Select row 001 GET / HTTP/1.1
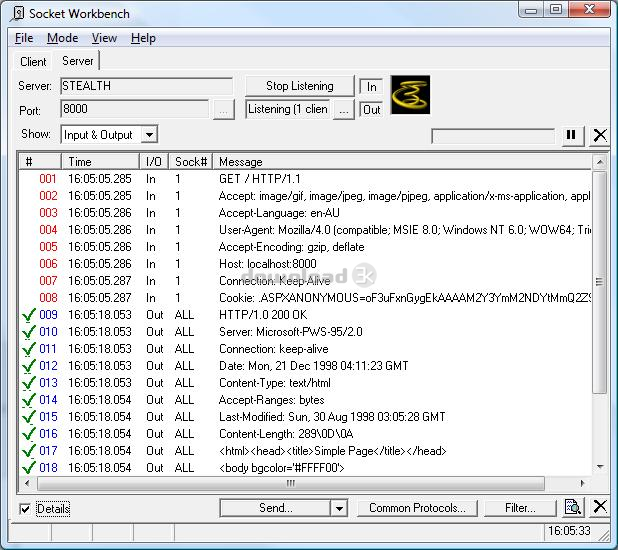 [x=305, y=179]
